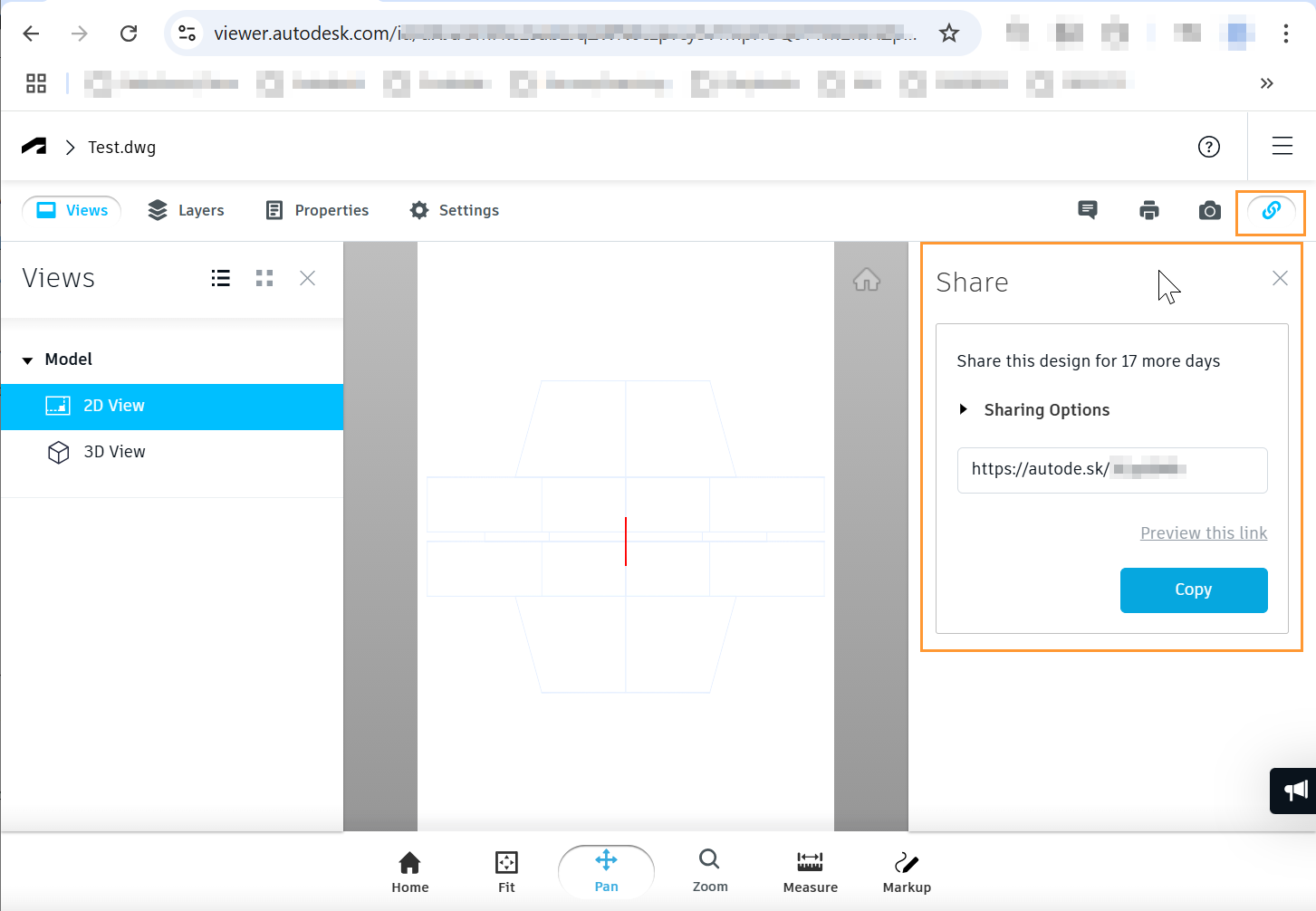Take a screenshot with the camera icon
The image size is (1316, 911).
tap(1209, 209)
